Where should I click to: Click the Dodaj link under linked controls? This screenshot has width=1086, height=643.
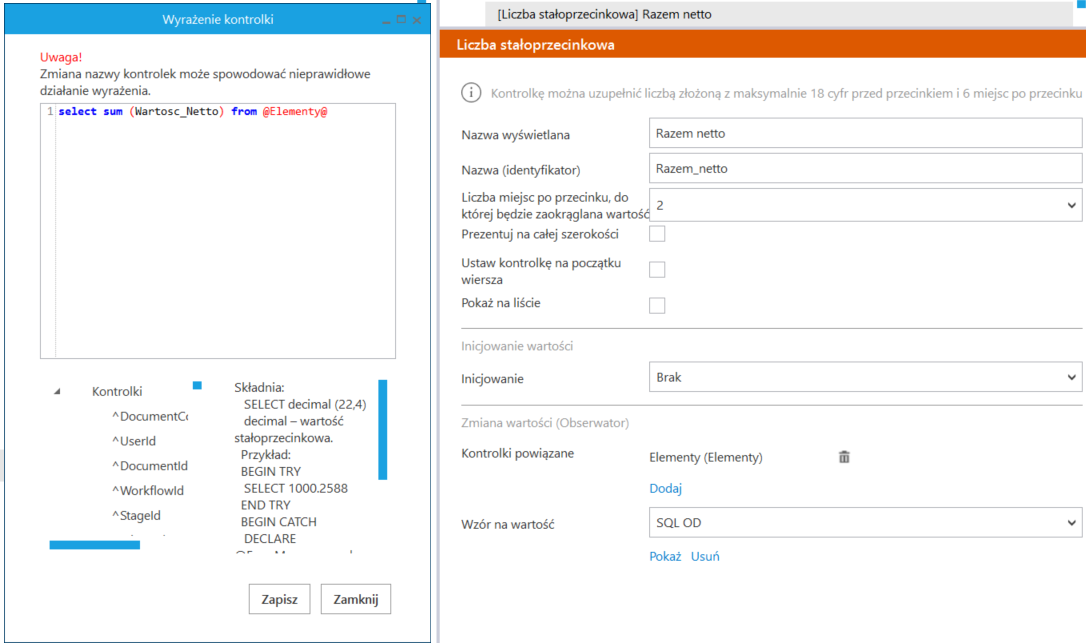pos(666,488)
